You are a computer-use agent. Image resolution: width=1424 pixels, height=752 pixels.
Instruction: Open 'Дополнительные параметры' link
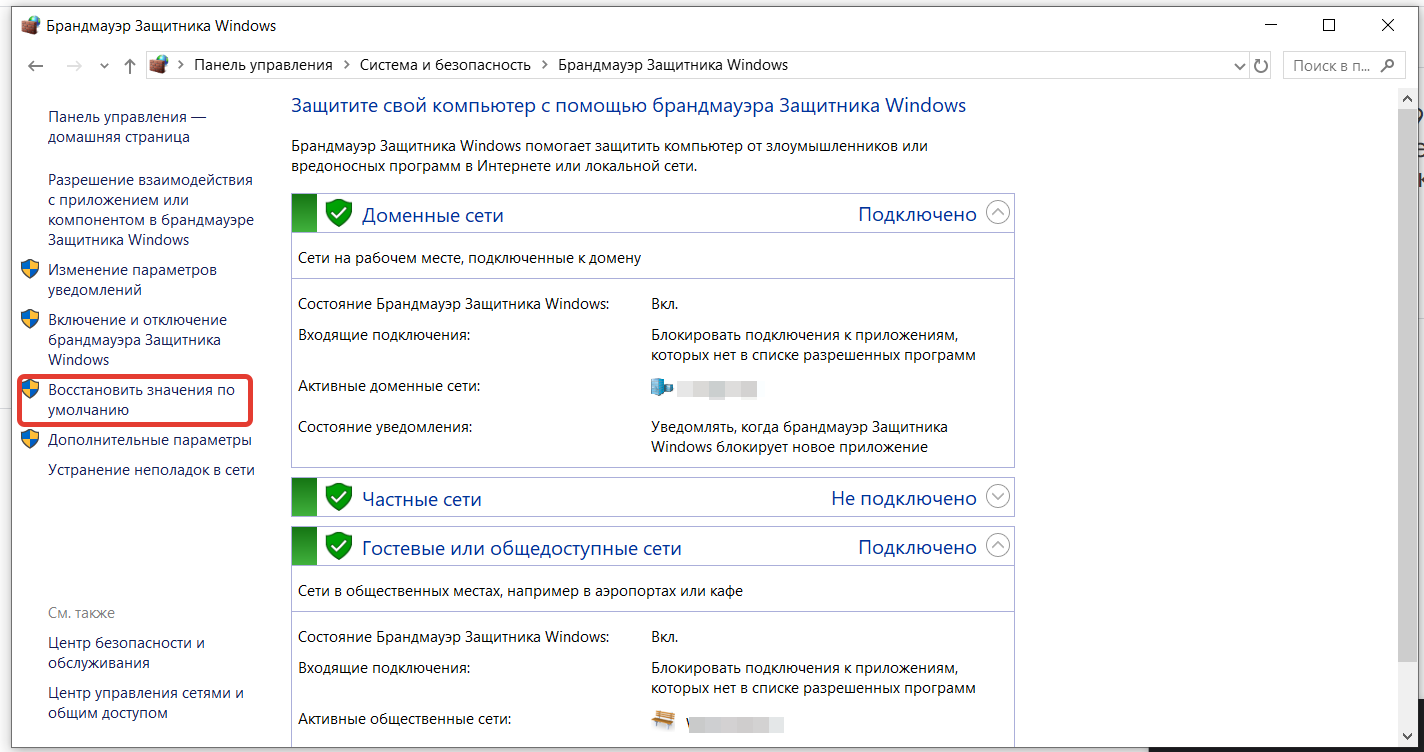(x=150, y=440)
